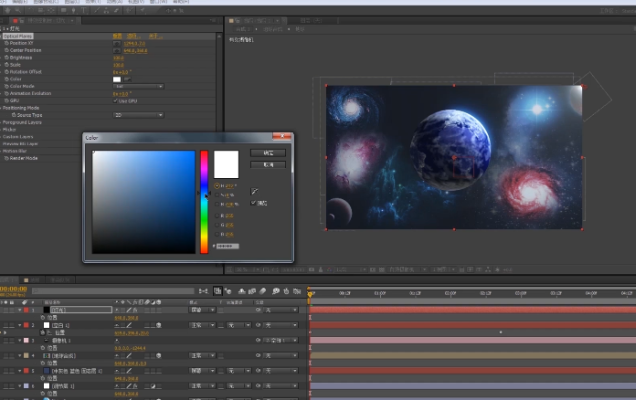This screenshot has width=636, height=400.
Task: Click the rainbow hue slider strip
Action: tap(204, 200)
